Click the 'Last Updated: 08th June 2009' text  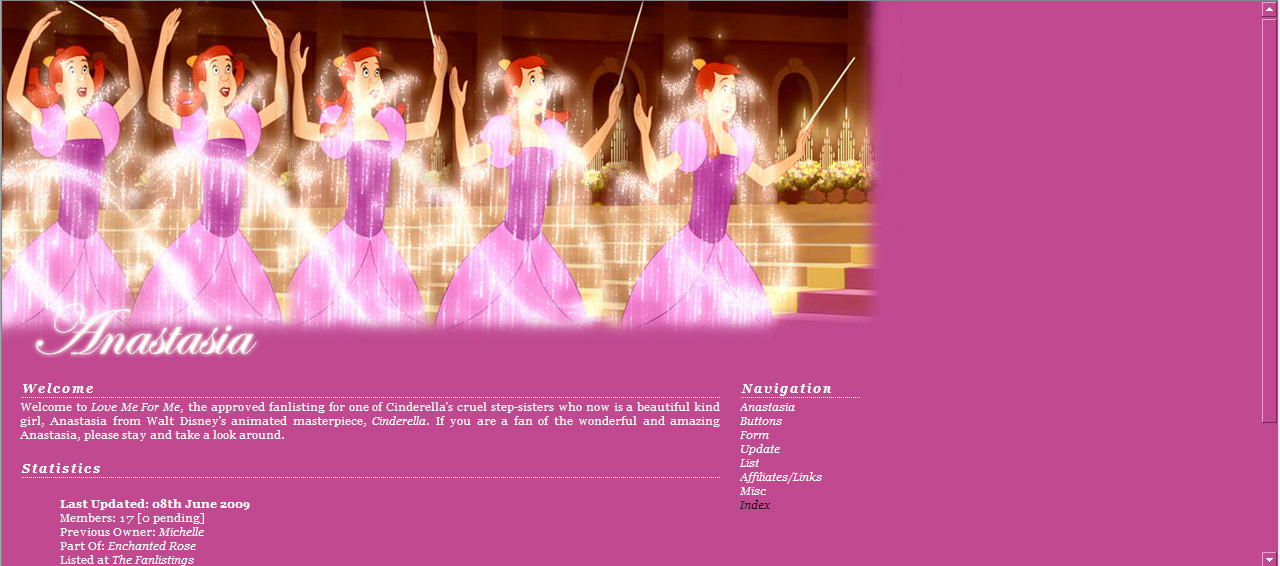155,504
